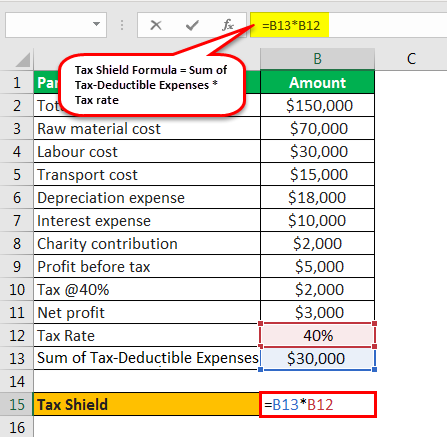Select row 7 header

point(17,220)
